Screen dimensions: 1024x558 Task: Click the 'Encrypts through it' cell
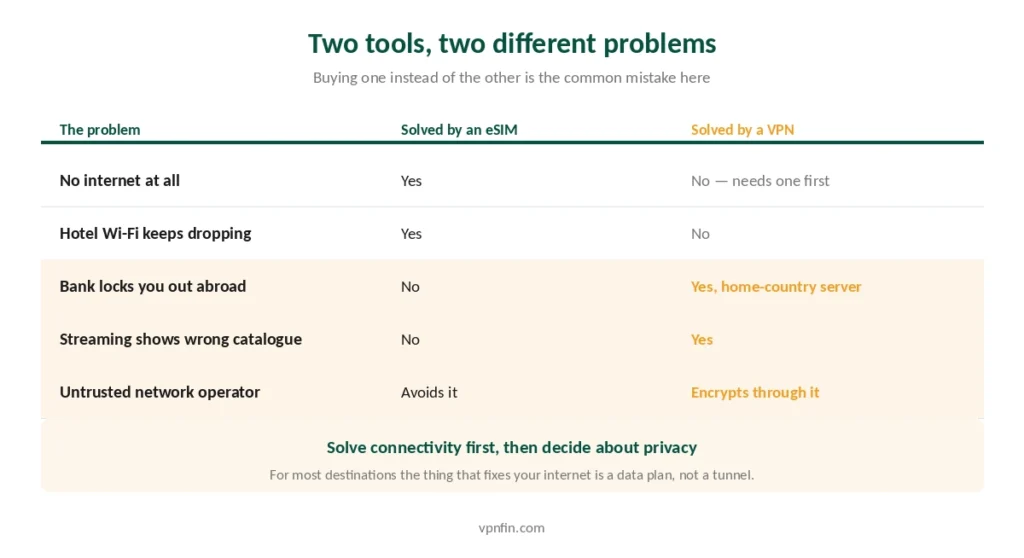(x=755, y=393)
